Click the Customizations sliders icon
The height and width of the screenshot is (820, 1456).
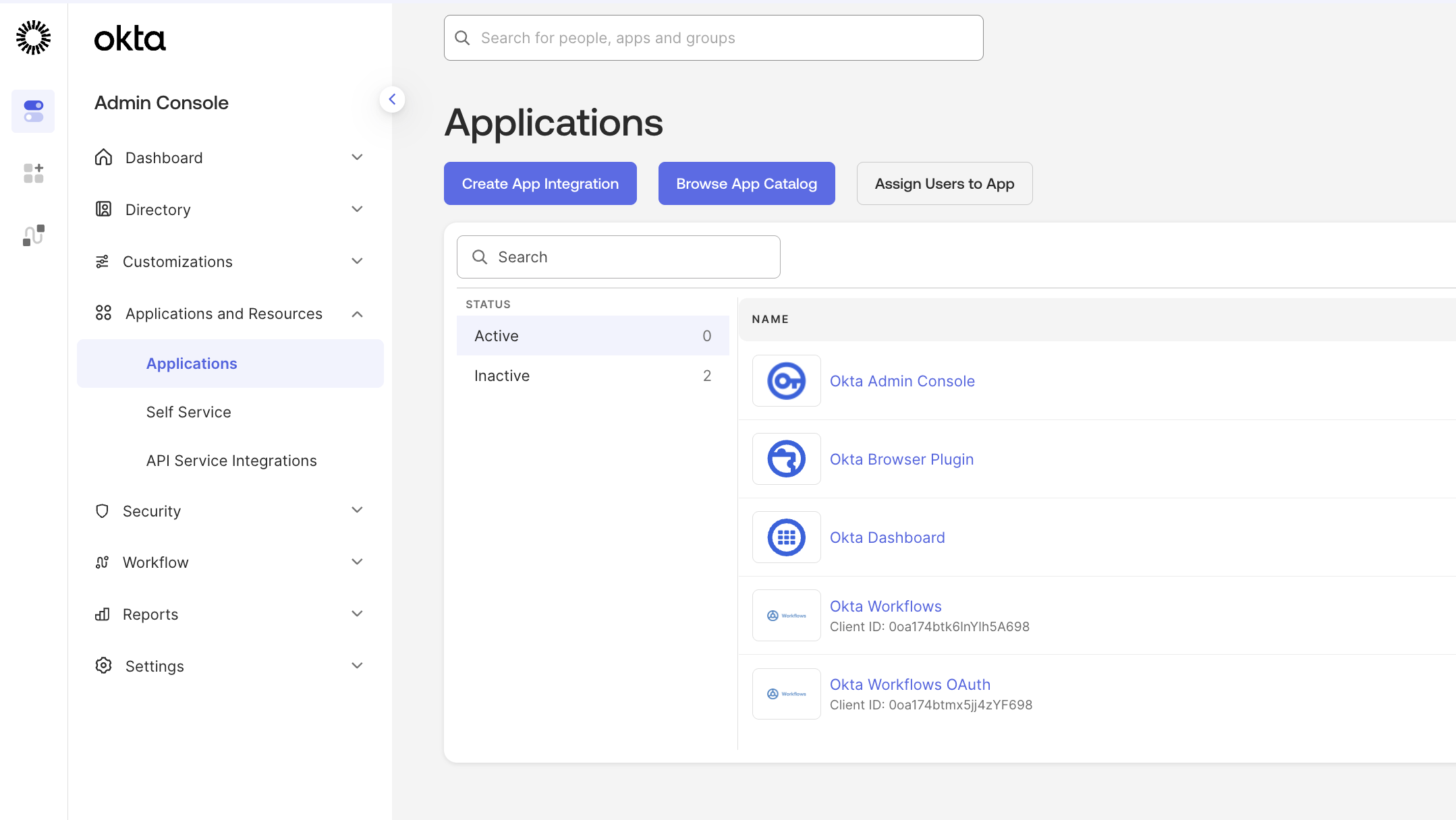[x=102, y=262]
